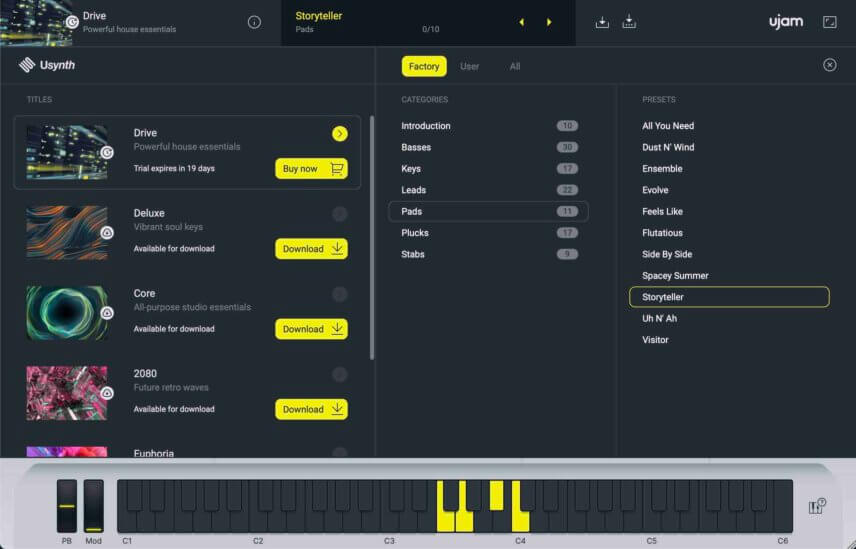Click Buy now for Drive
This screenshot has width=856, height=549.
point(311,169)
